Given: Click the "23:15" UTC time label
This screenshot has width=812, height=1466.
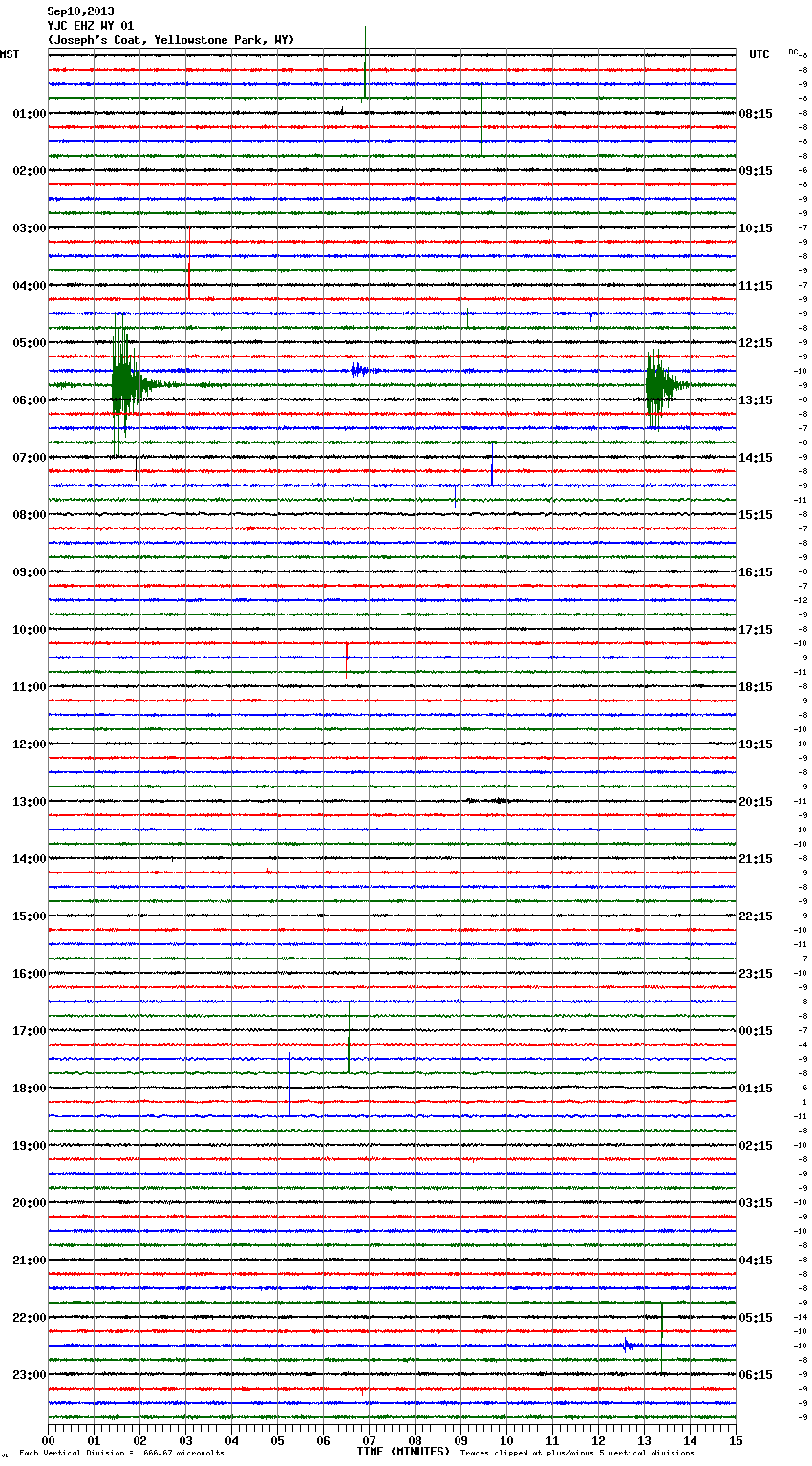Looking at the screenshot, I should [756, 974].
